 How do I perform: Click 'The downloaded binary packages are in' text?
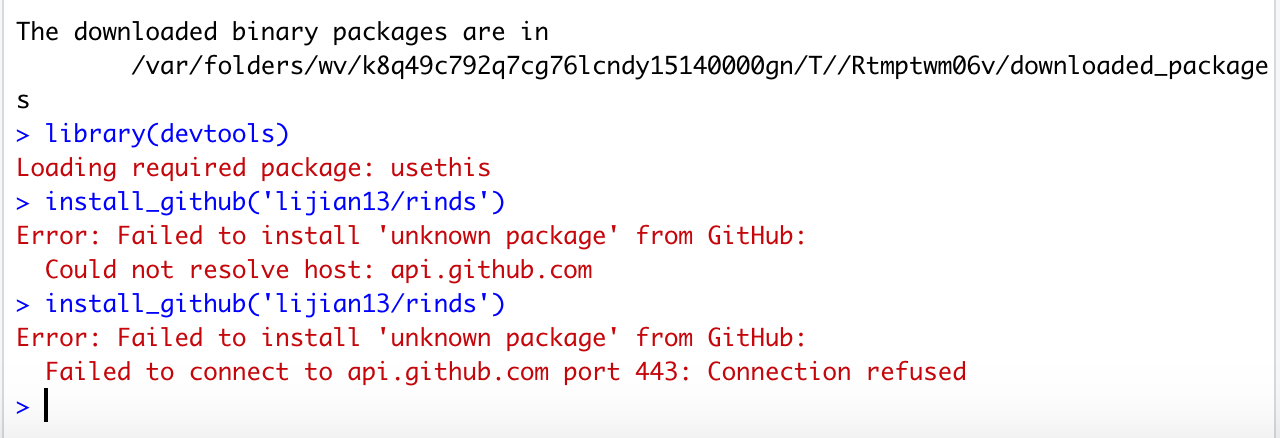point(282,31)
